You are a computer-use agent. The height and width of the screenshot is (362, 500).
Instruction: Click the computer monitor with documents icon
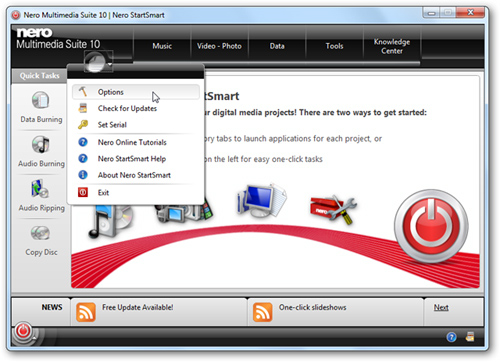point(261,201)
